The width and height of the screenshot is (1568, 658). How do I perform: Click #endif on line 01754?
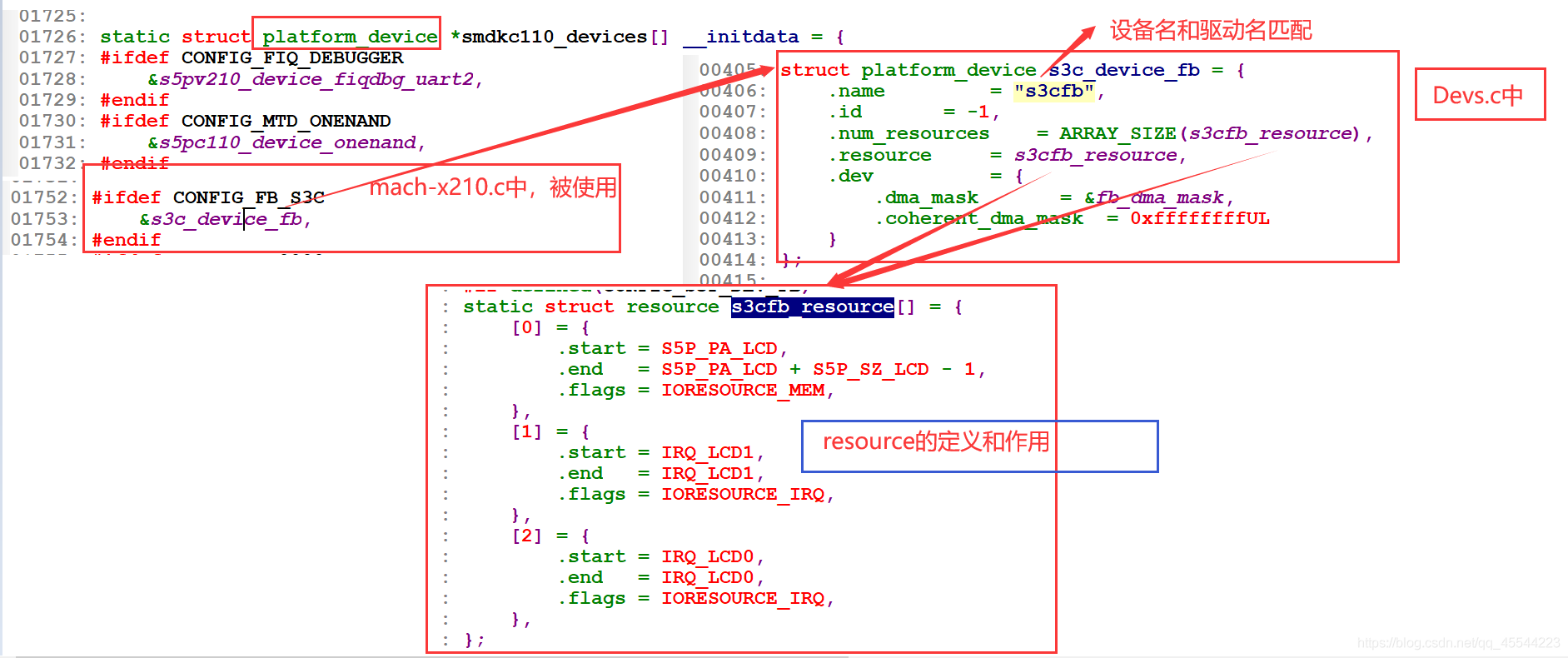[x=127, y=240]
